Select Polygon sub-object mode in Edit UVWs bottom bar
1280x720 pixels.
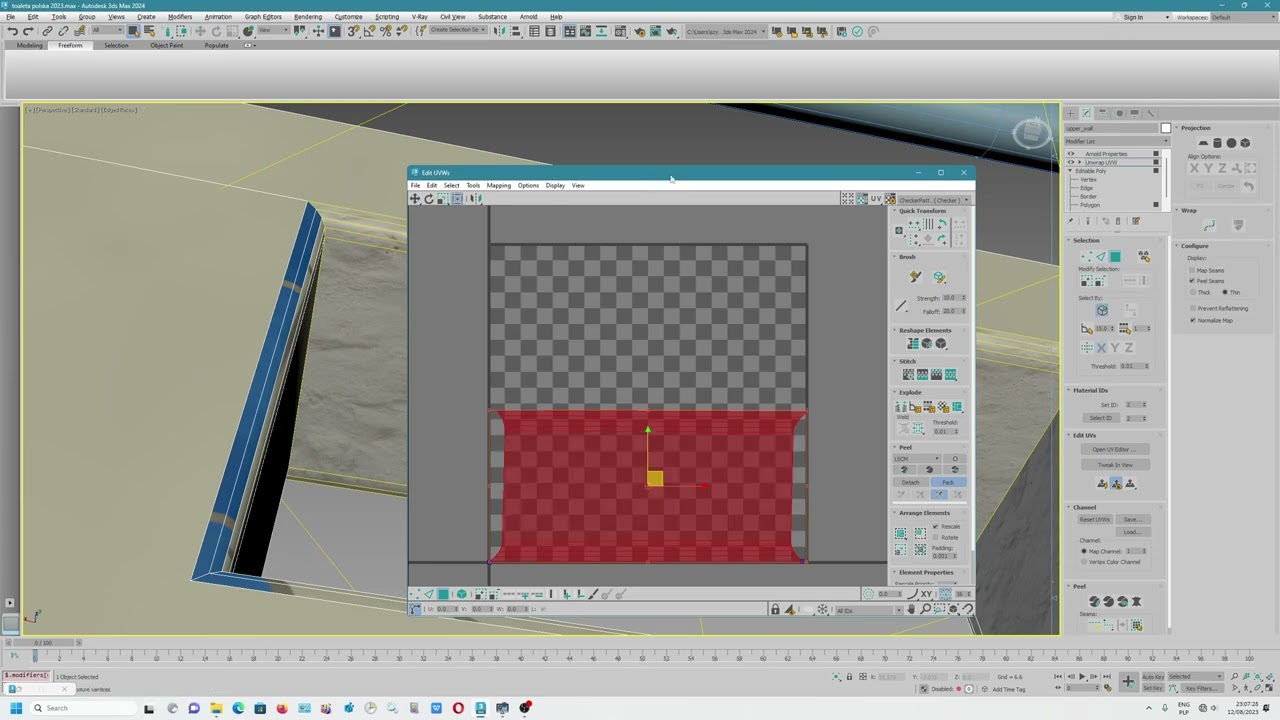coord(443,594)
